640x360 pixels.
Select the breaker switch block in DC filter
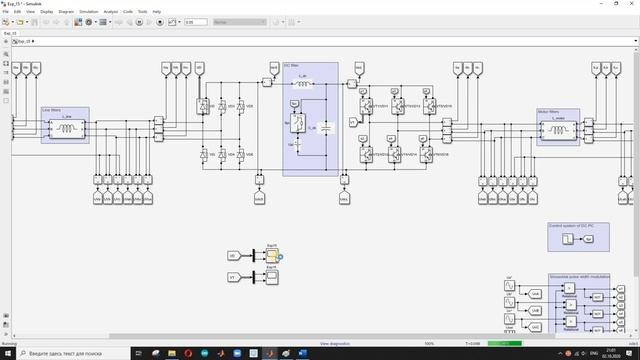(x=298, y=123)
